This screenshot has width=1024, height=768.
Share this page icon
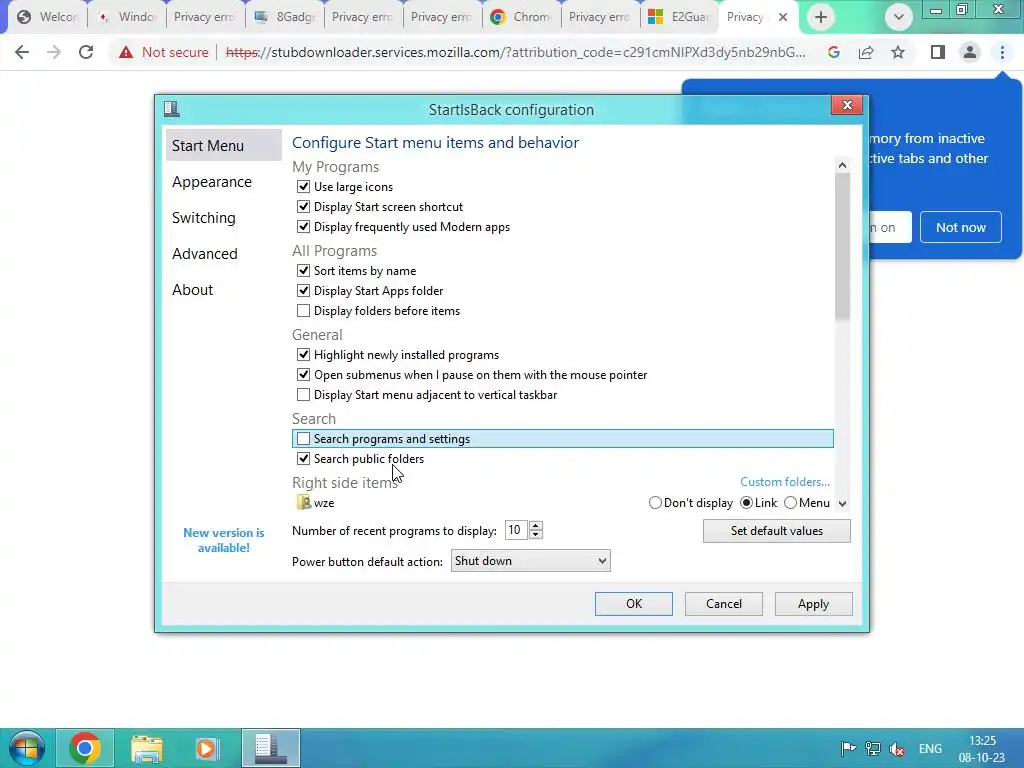coord(866,52)
